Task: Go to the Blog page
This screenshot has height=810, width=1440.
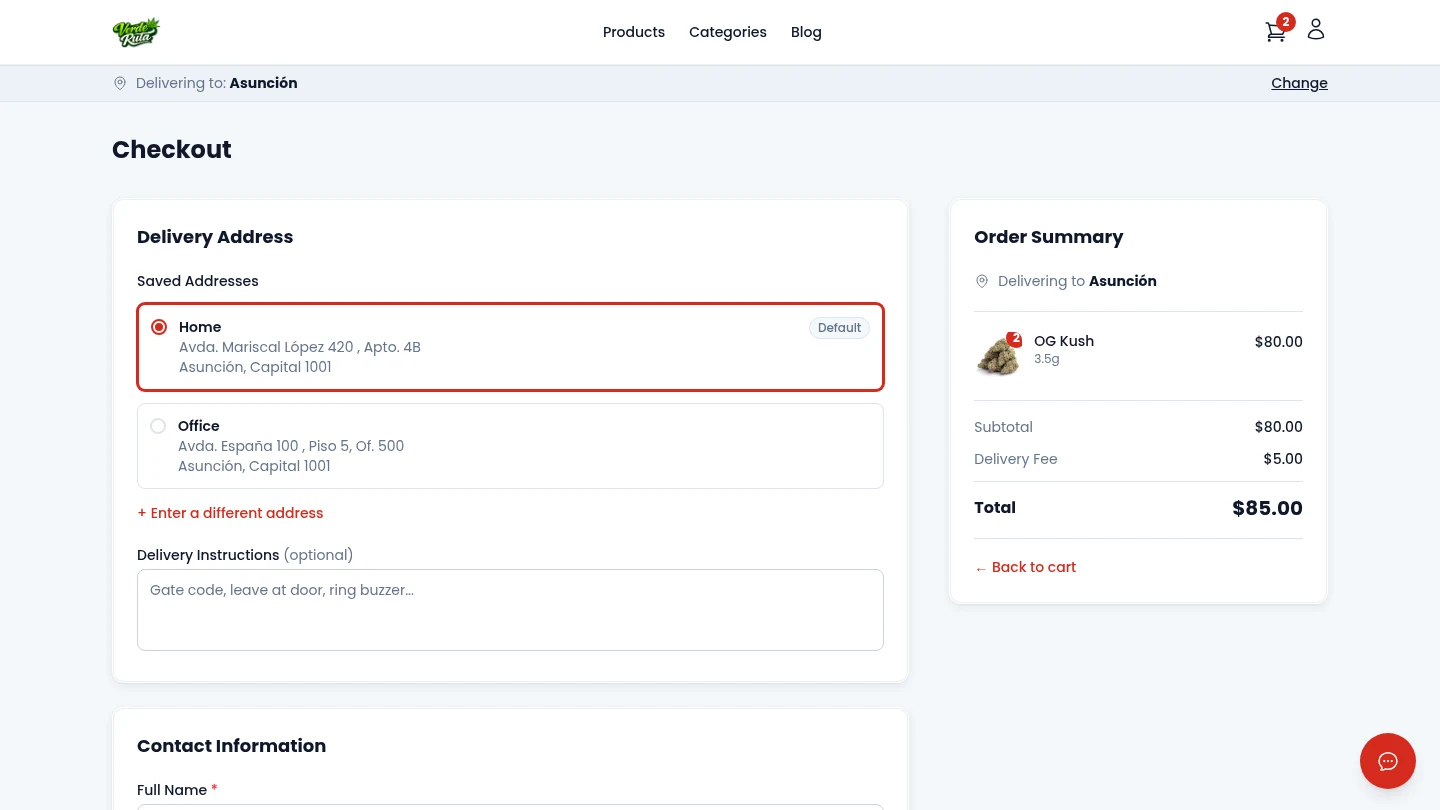Action: (806, 32)
